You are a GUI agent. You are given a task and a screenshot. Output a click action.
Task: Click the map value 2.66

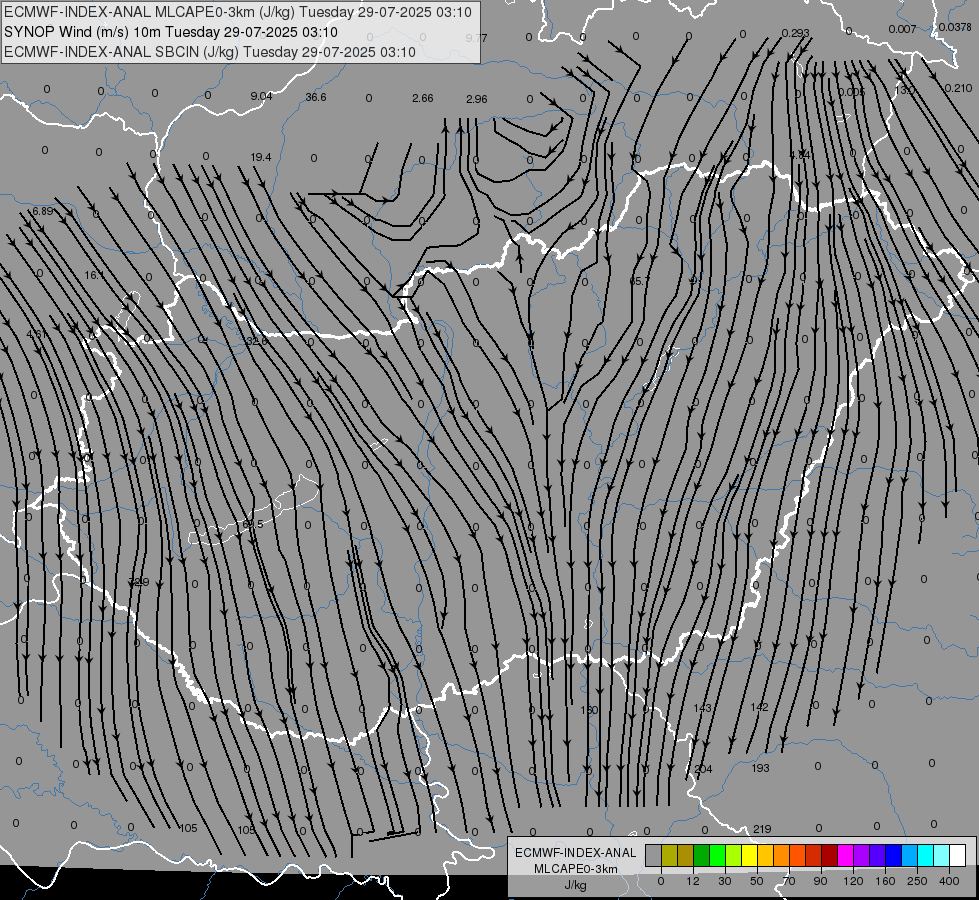[423, 98]
